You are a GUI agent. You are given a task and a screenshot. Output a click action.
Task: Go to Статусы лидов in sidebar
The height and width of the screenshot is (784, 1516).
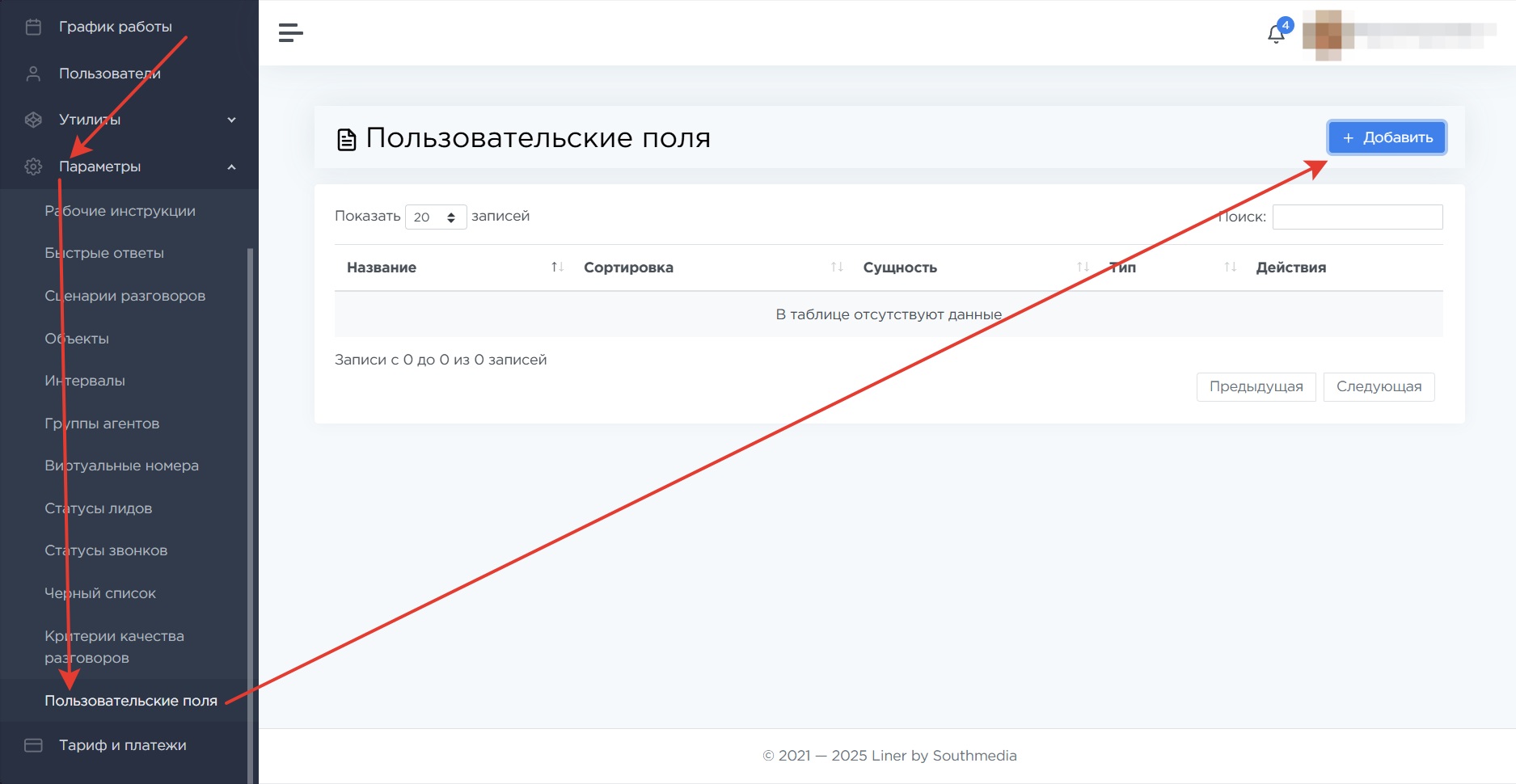pyautogui.click(x=99, y=508)
